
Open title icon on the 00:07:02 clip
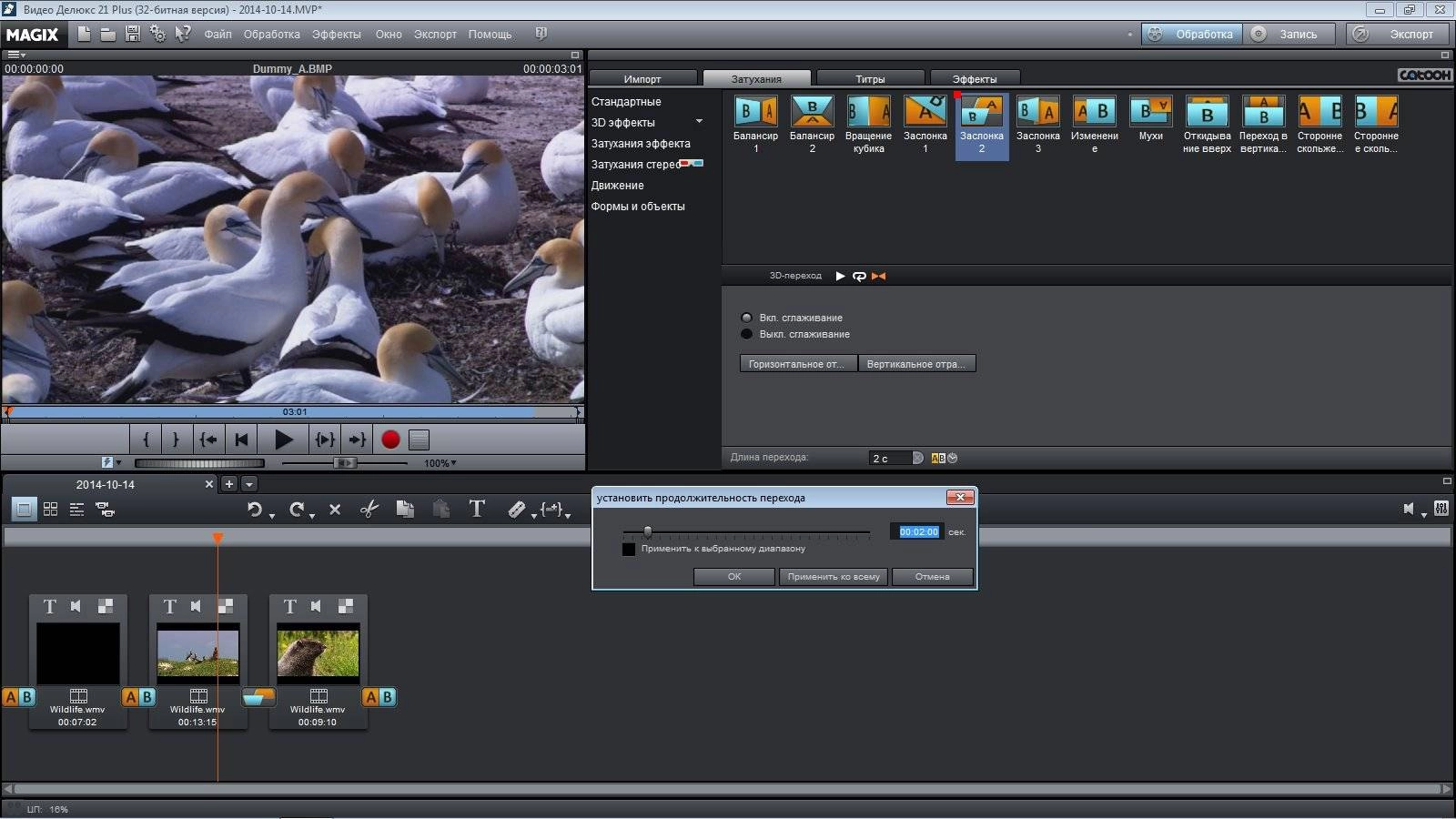point(50,606)
